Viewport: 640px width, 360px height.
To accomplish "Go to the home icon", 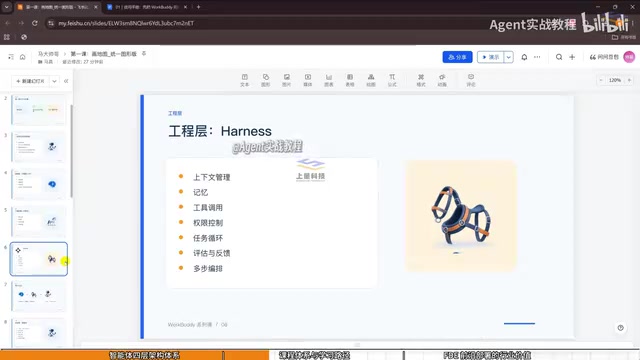I will click(22, 57).
